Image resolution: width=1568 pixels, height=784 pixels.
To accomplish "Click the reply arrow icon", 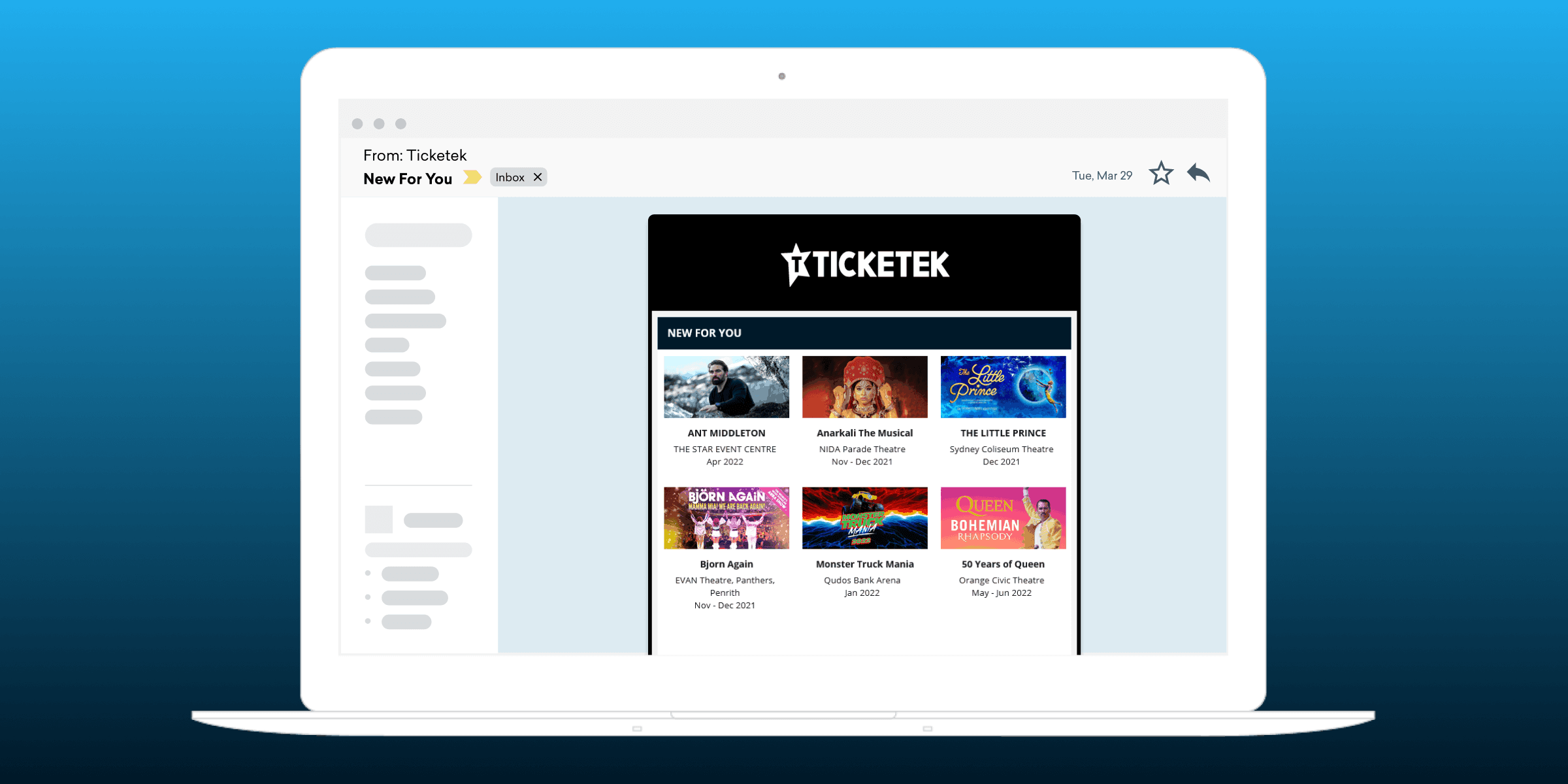I will point(1198,174).
